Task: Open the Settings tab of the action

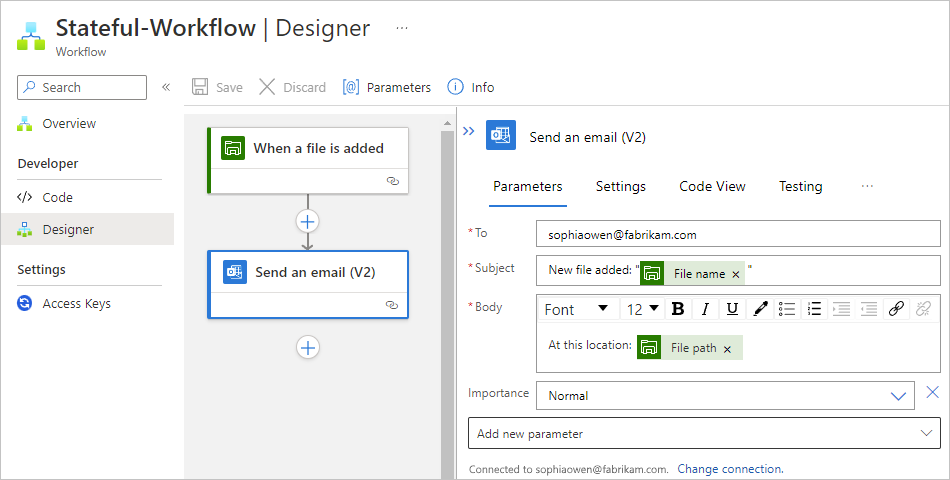Action: (621, 186)
